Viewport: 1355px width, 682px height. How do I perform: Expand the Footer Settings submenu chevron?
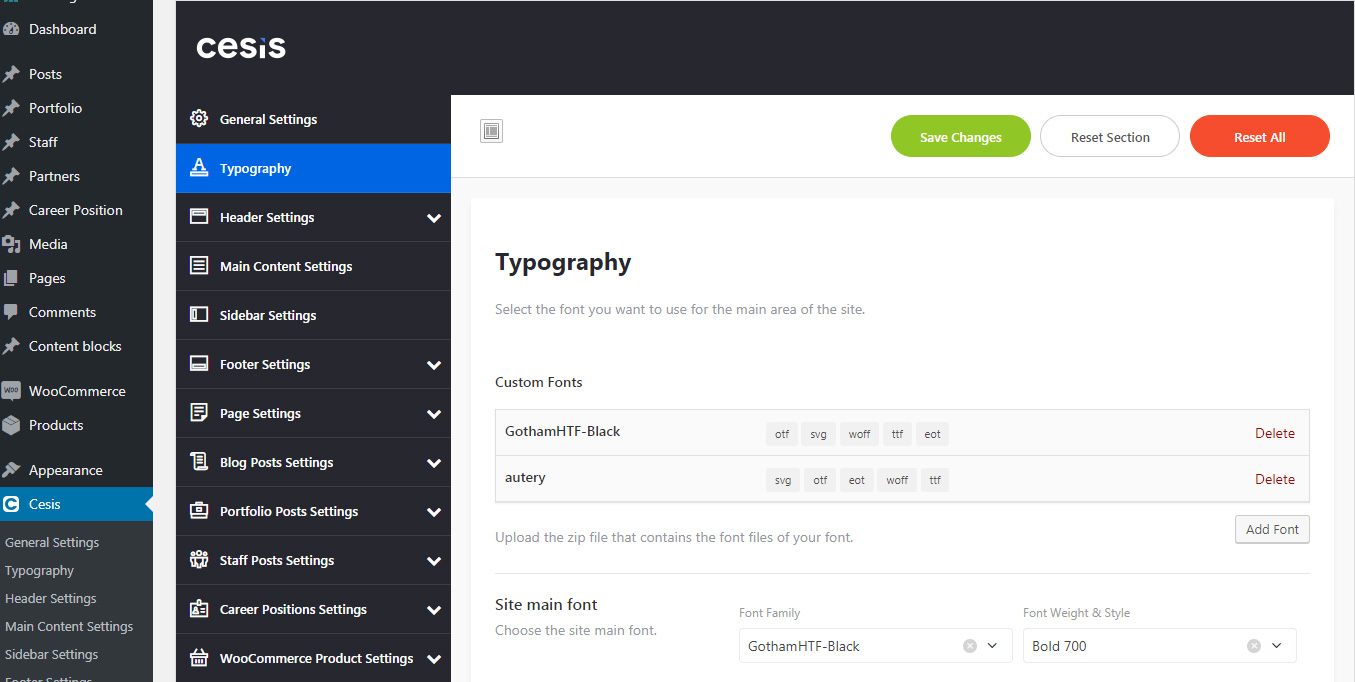[434, 365]
